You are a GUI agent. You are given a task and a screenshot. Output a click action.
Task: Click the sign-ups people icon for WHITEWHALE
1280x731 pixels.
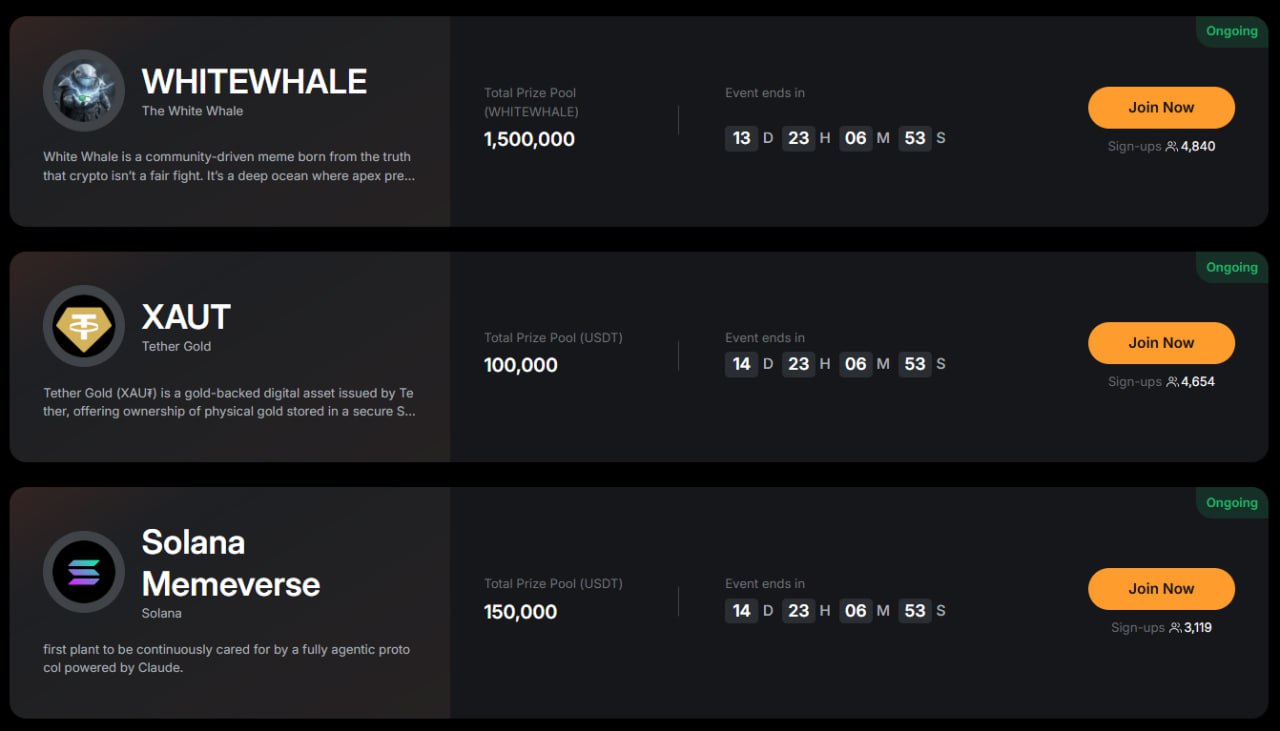pyautogui.click(x=1172, y=147)
